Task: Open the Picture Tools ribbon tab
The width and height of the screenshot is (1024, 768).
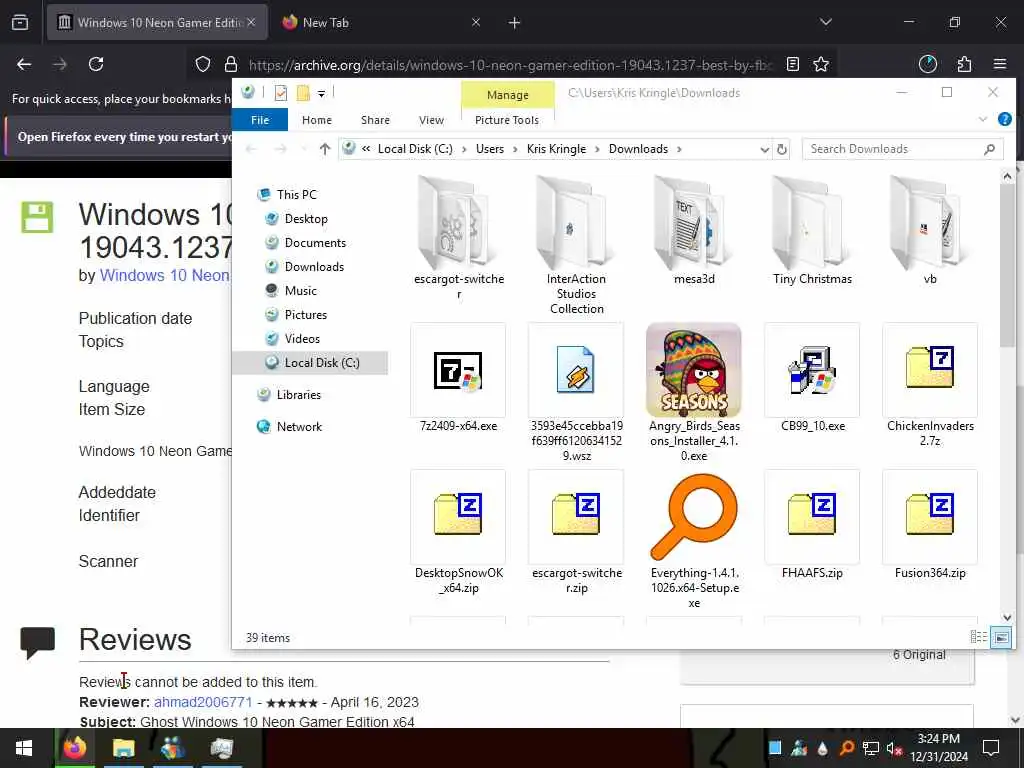Action: coord(507,120)
